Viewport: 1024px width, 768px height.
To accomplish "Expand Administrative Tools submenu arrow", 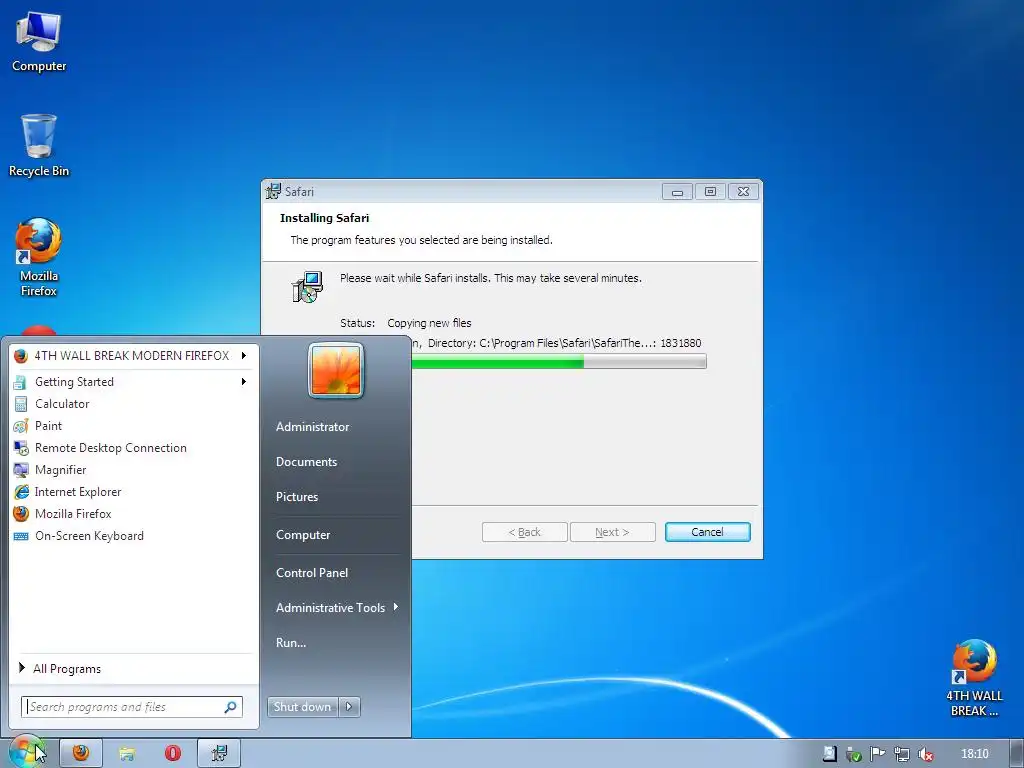I will 396,607.
